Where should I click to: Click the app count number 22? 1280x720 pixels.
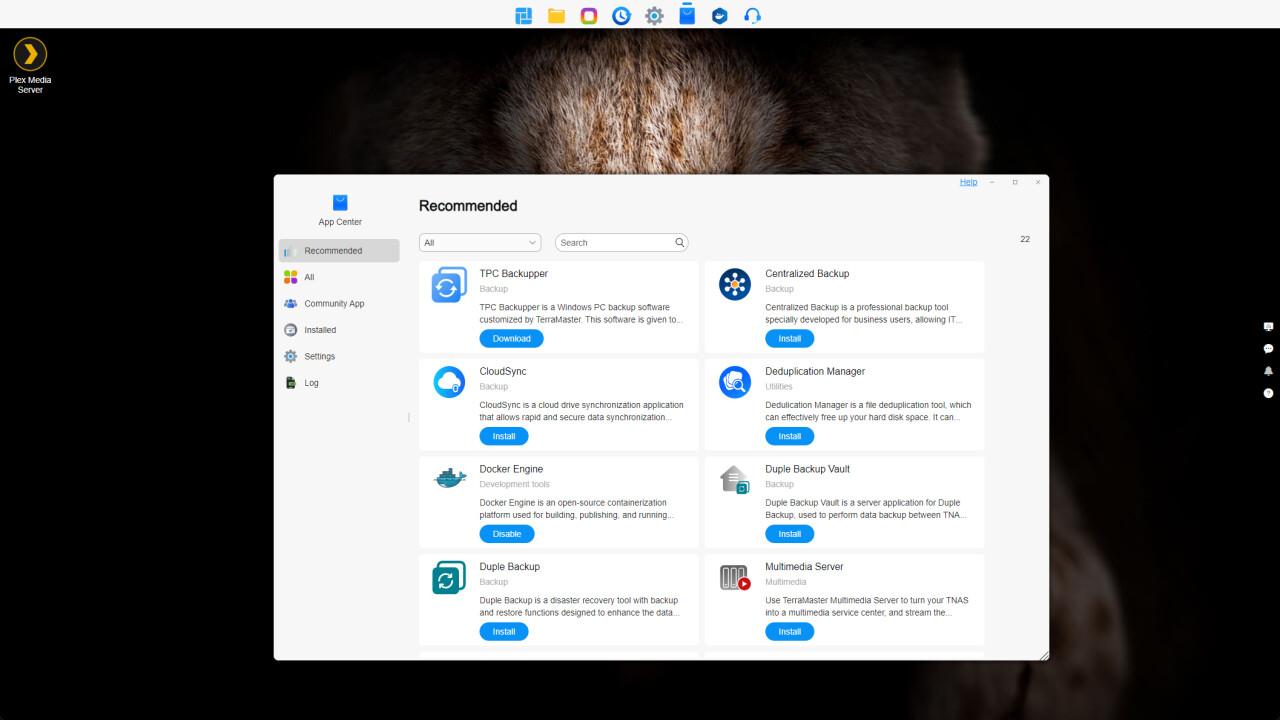pos(1025,239)
